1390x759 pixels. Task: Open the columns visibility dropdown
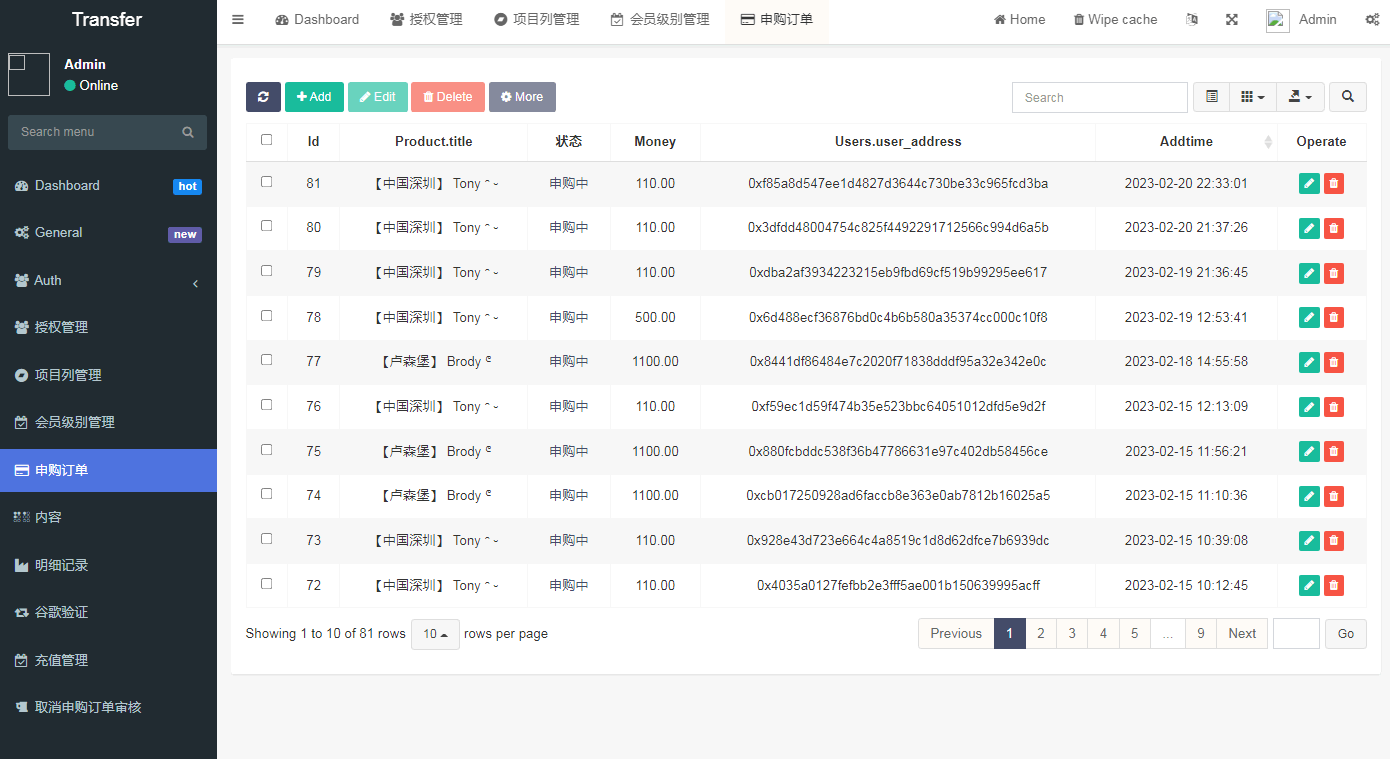tap(1252, 97)
